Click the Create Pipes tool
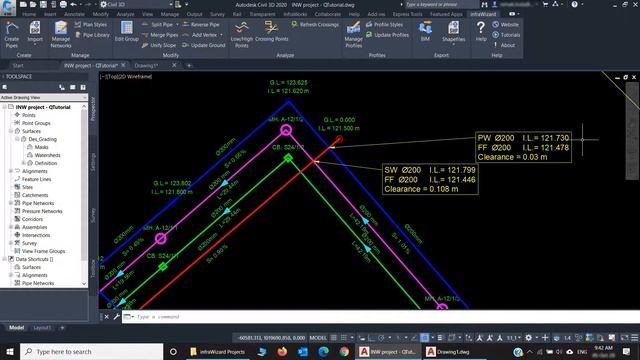The width and height of the screenshot is (640, 360). pyautogui.click(x=12, y=35)
